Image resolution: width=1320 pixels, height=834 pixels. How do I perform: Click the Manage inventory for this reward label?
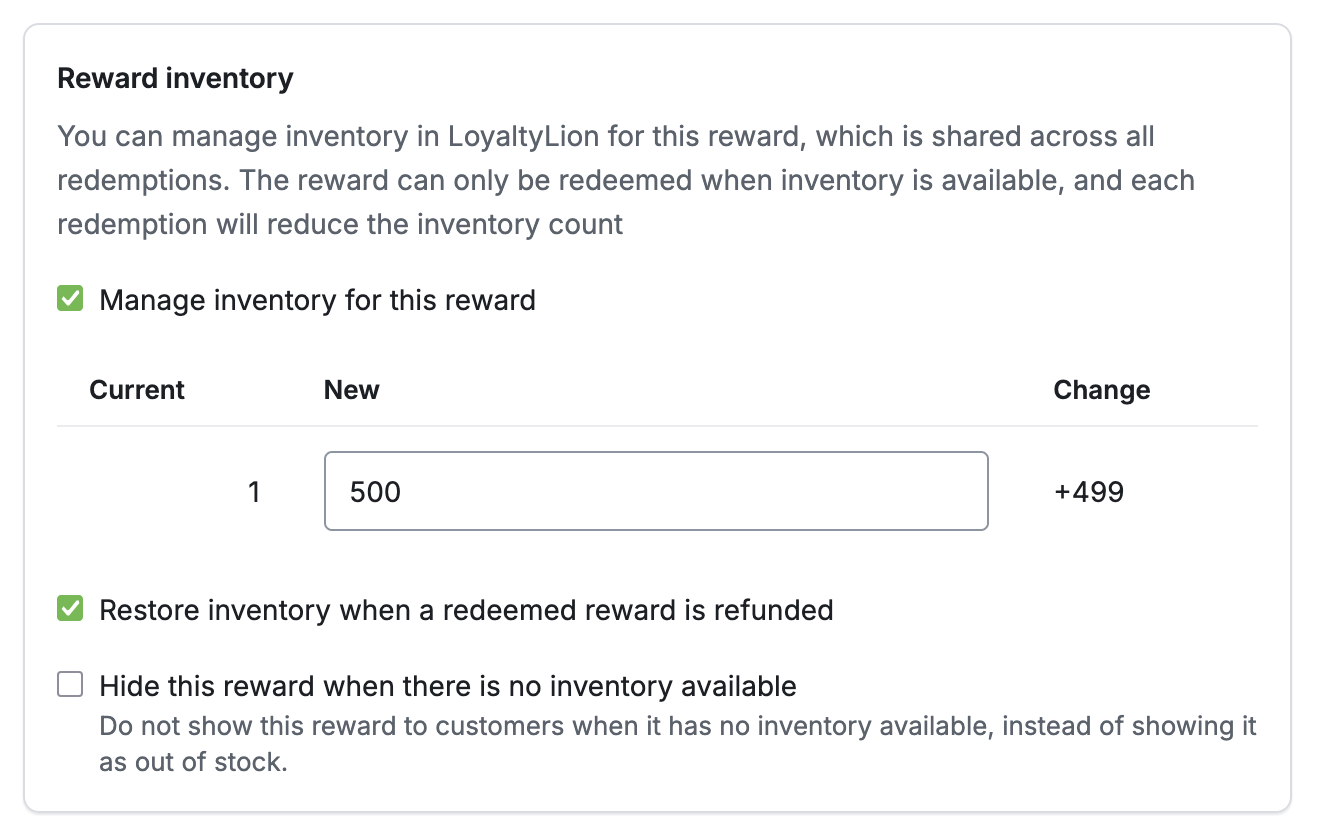(316, 299)
